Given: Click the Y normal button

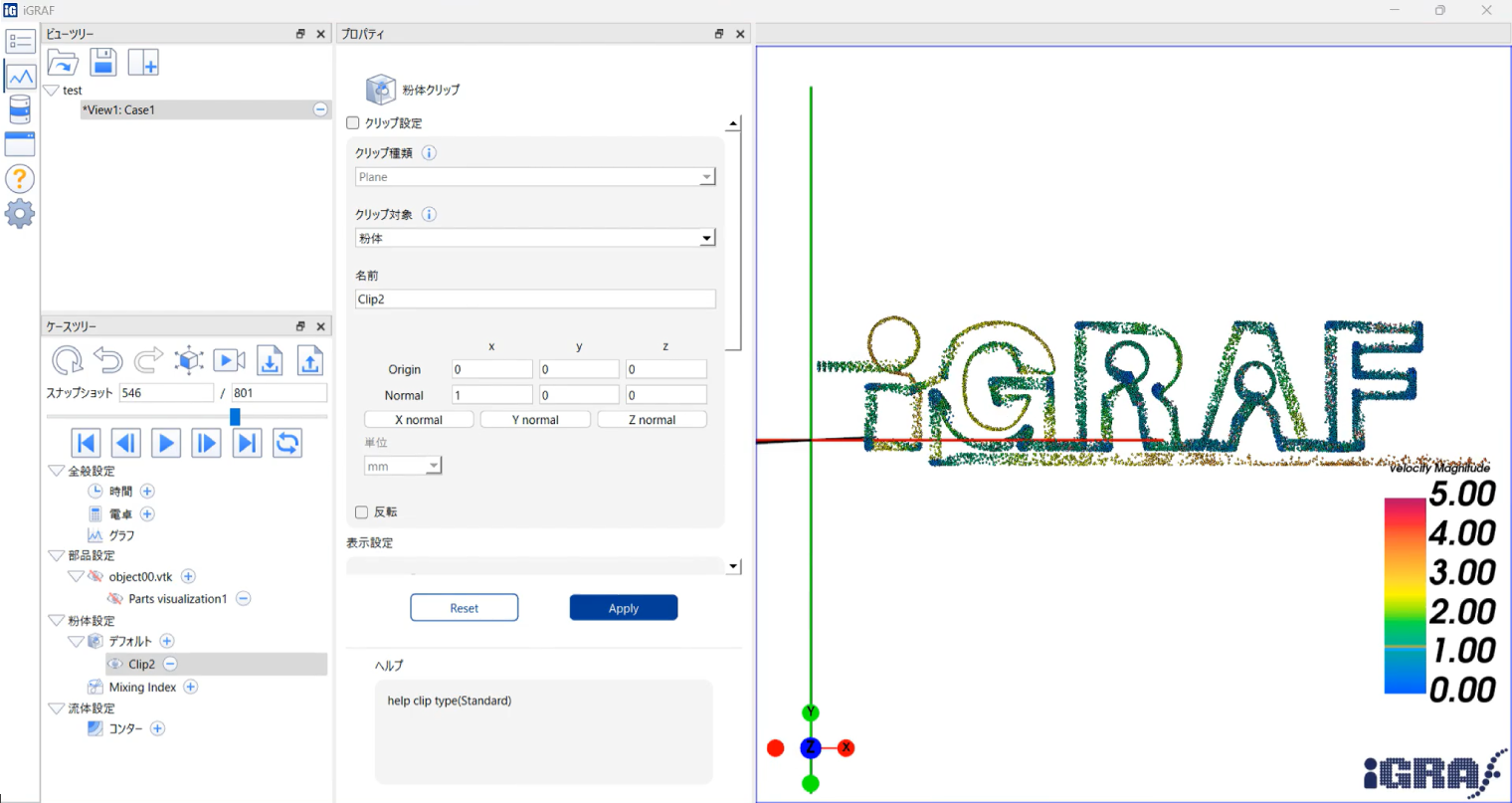Looking at the screenshot, I should click(535, 420).
